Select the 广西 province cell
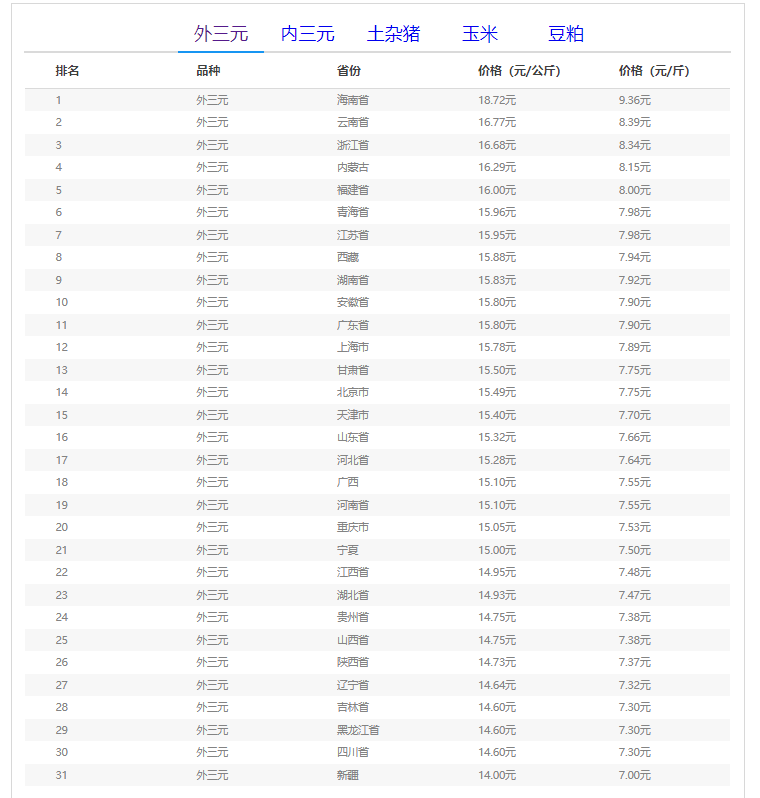Image resolution: width=760 pixels, height=798 pixels. point(348,482)
